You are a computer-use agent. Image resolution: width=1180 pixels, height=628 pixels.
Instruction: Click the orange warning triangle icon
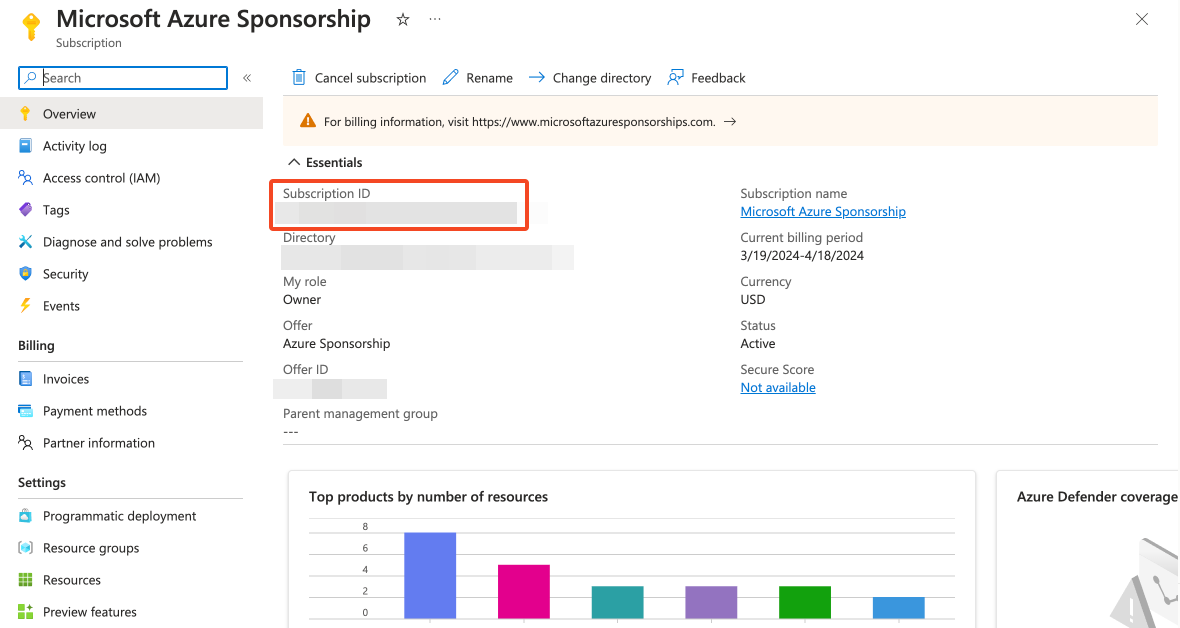[x=308, y=120]
